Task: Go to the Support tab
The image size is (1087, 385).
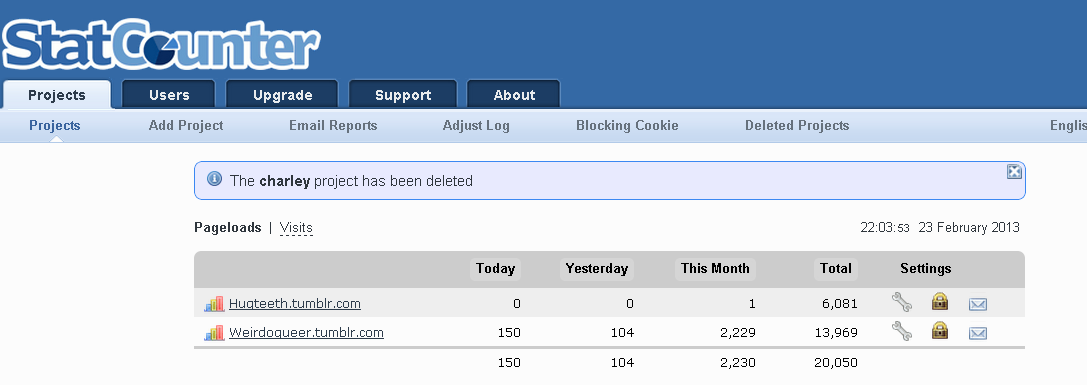Action: click(403, 95)
